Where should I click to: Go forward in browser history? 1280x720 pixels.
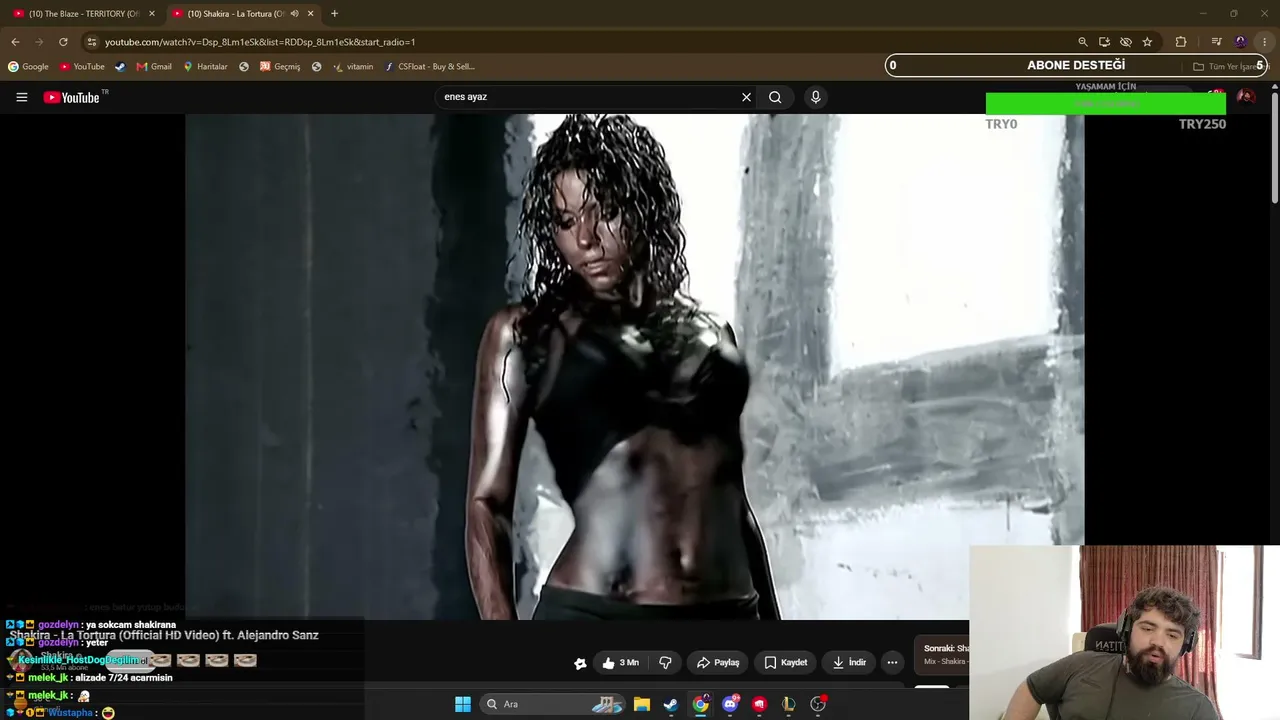coord(39,42)
